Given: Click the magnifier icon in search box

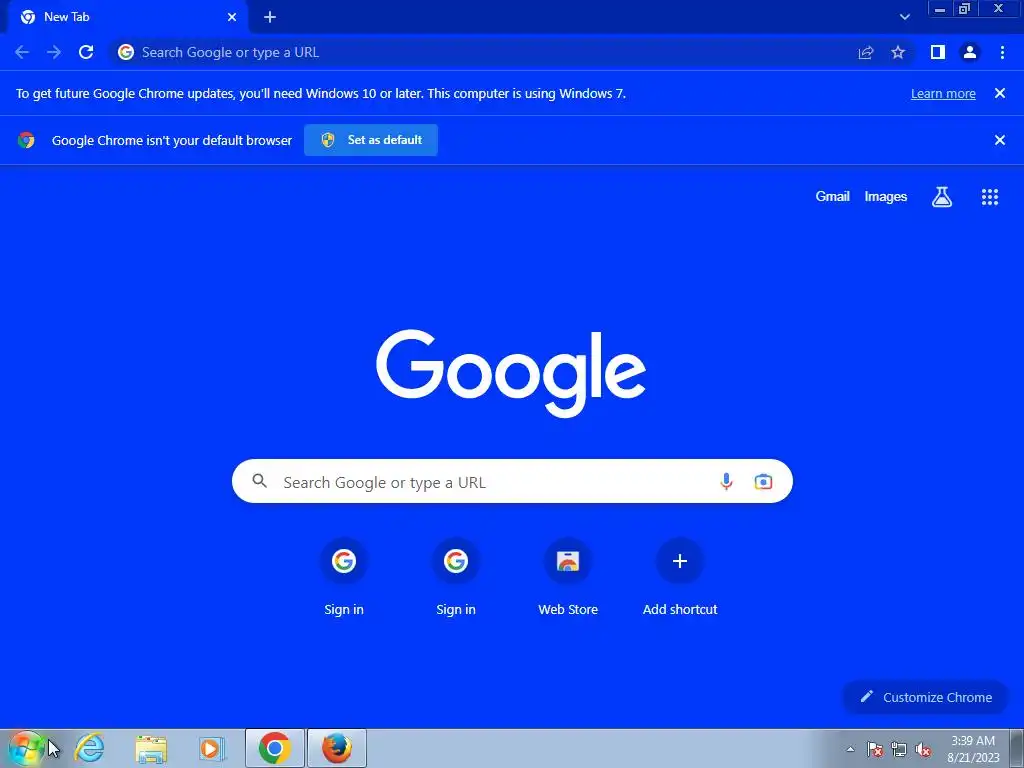Looking at the screenshot, I should (x=259, y=481).
